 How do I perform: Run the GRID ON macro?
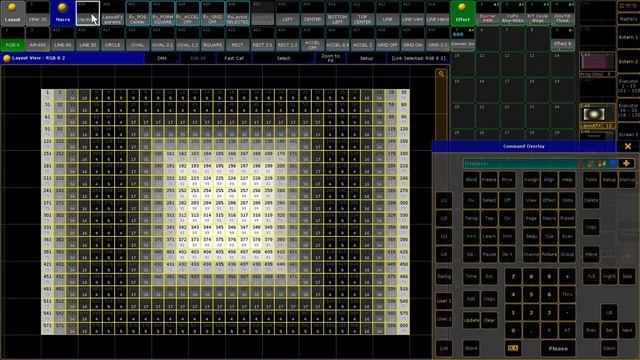click(412, 39)
